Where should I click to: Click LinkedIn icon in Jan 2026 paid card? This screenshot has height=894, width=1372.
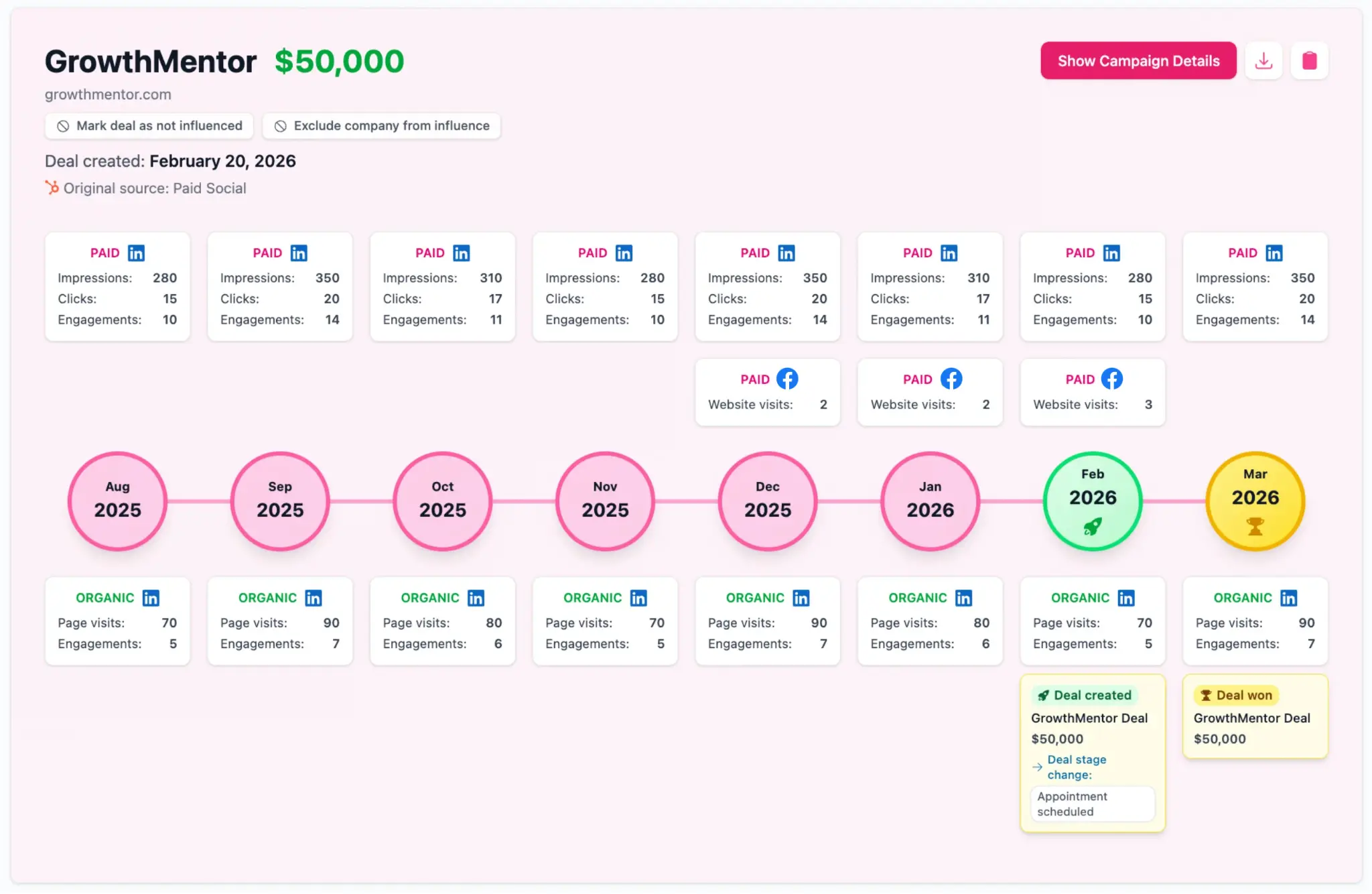(x=949, y=253)
